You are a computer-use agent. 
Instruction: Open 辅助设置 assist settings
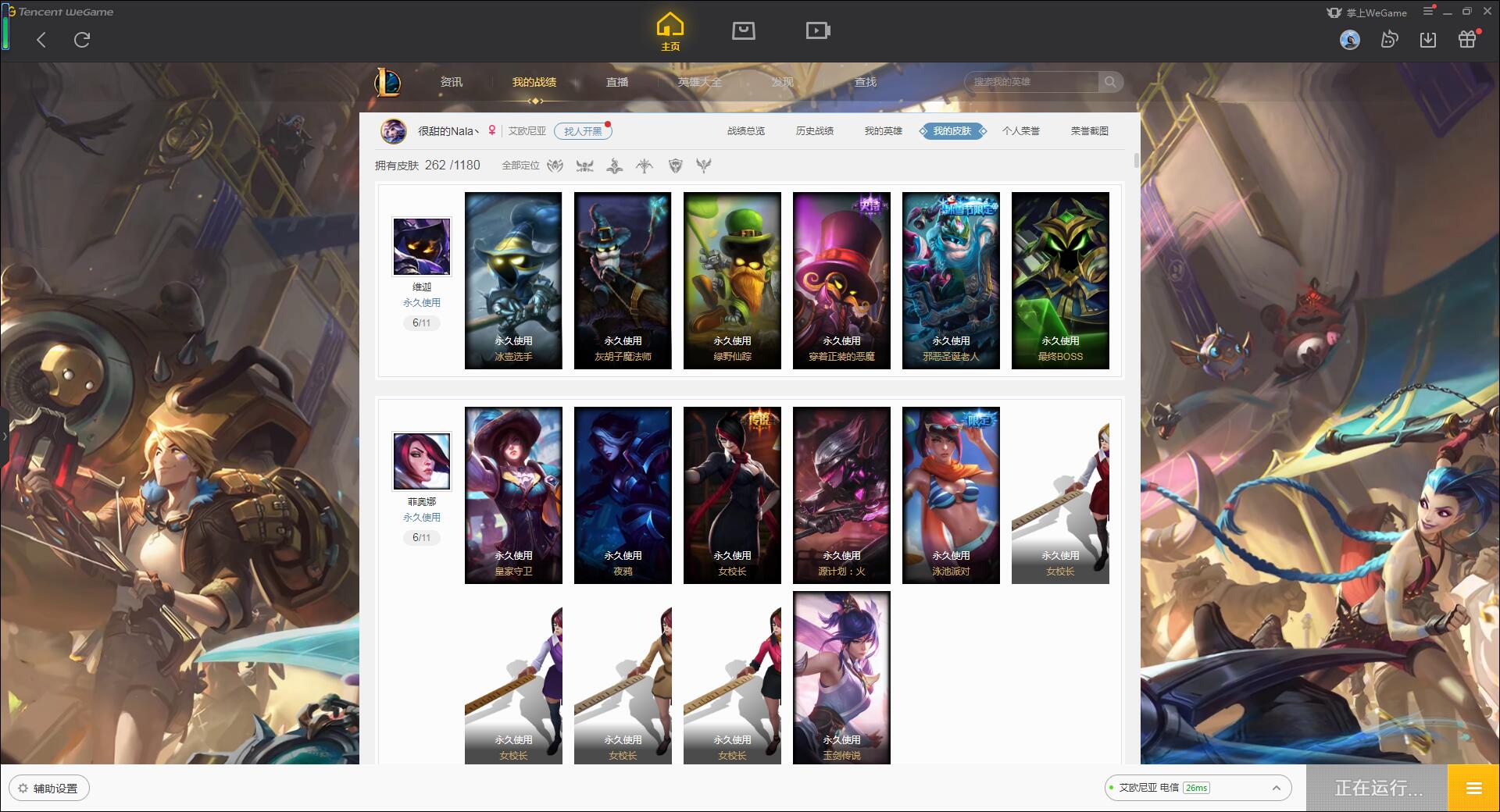[49, 789]
